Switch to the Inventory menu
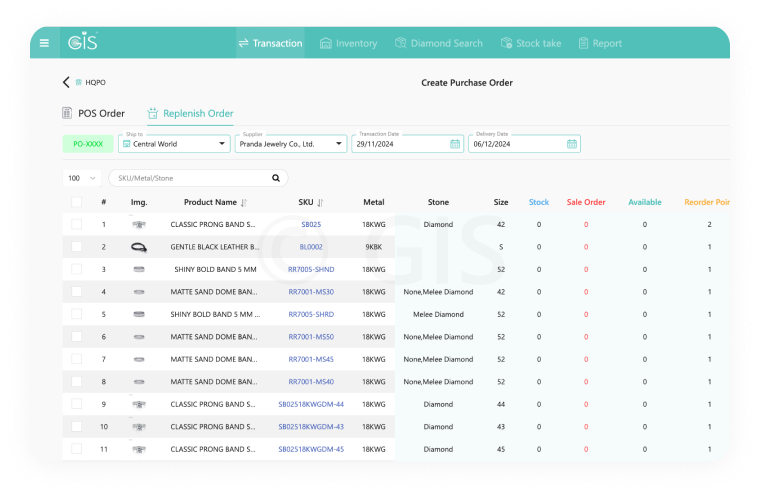The height and width of the screenshot is (494, 760). tap(348, 43)
